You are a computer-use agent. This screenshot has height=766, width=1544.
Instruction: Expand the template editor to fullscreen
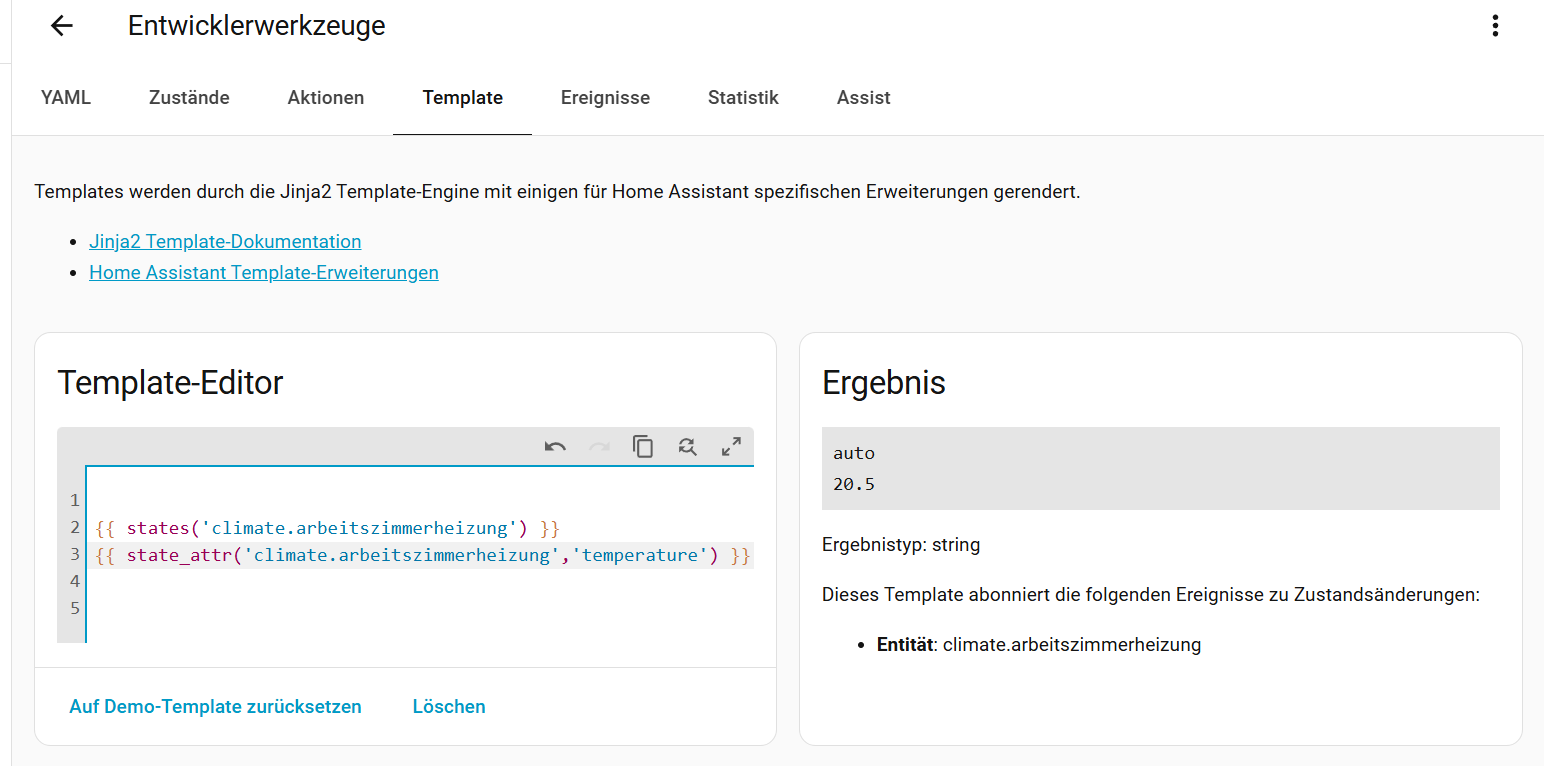click(x=731, y=447)
